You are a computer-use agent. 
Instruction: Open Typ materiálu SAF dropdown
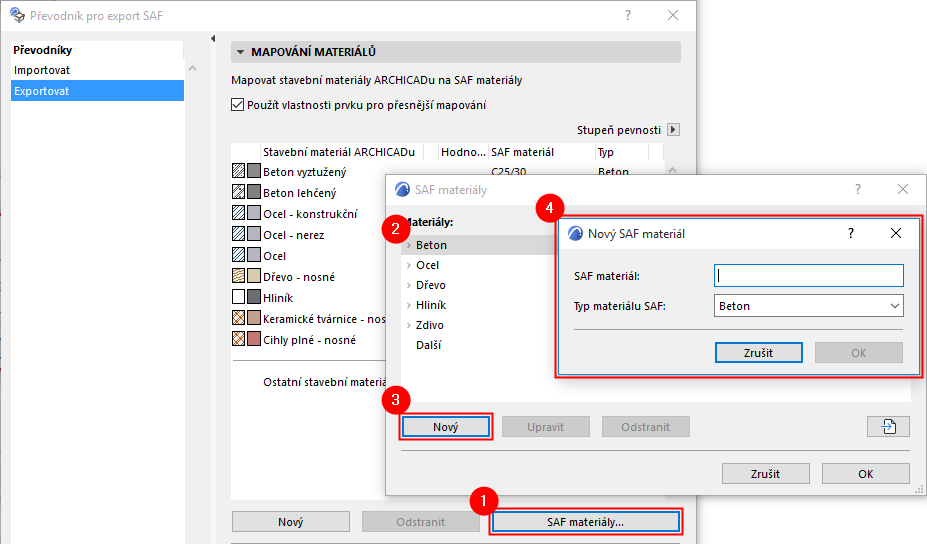808,306
